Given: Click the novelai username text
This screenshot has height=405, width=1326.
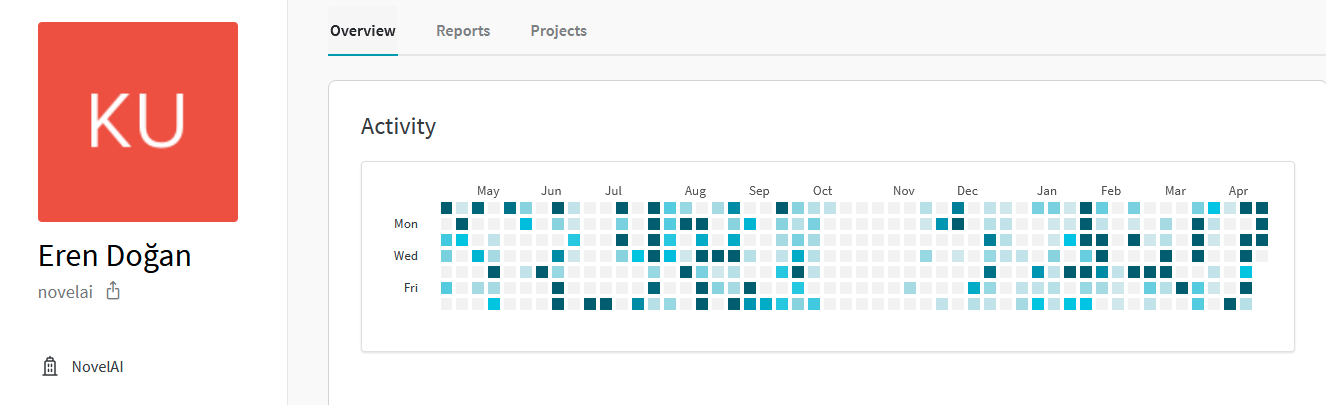Looking at the screenshot, I should click(65, 292).
